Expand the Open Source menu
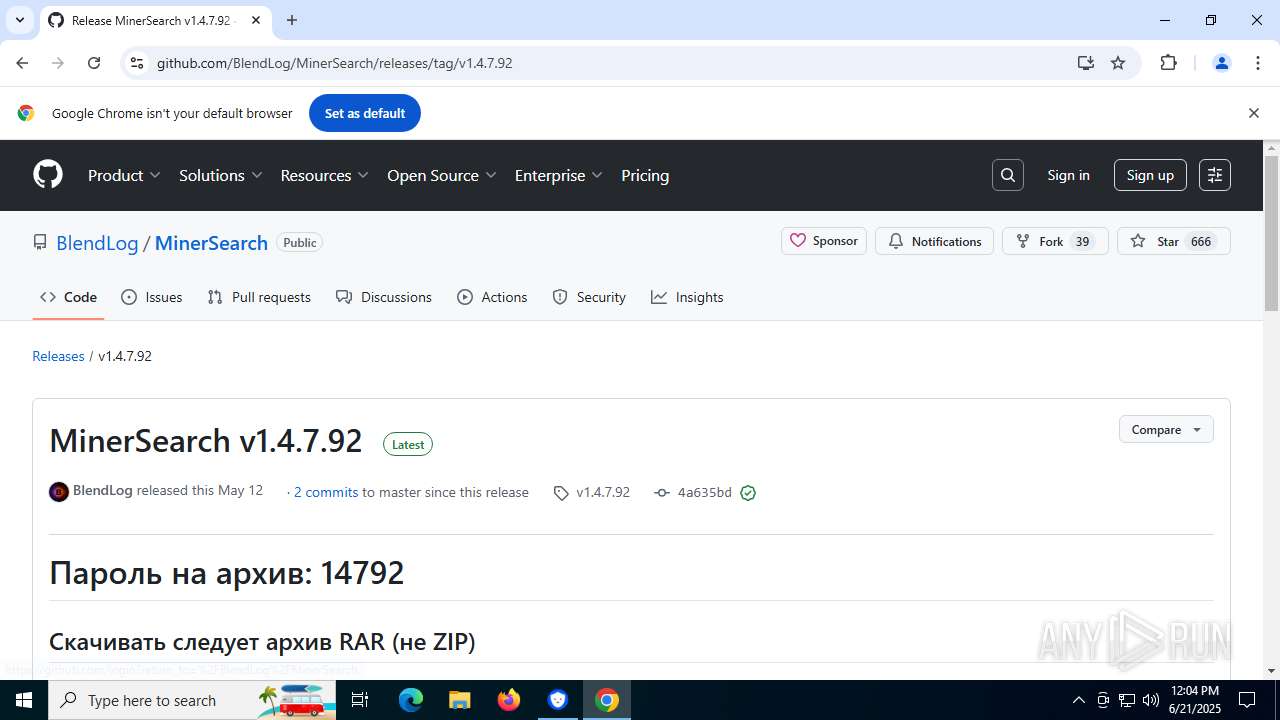Viewport: 1280px width, 720px height. [x=442, y=175]
